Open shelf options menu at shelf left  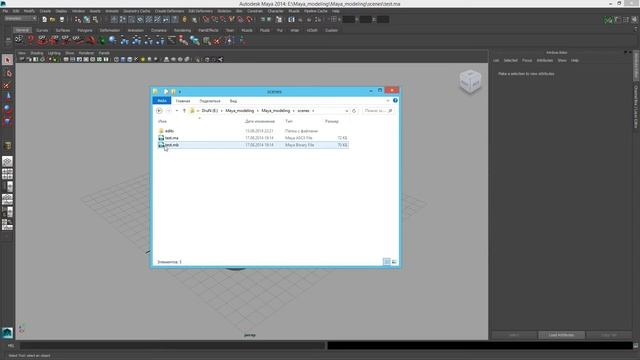8,40
